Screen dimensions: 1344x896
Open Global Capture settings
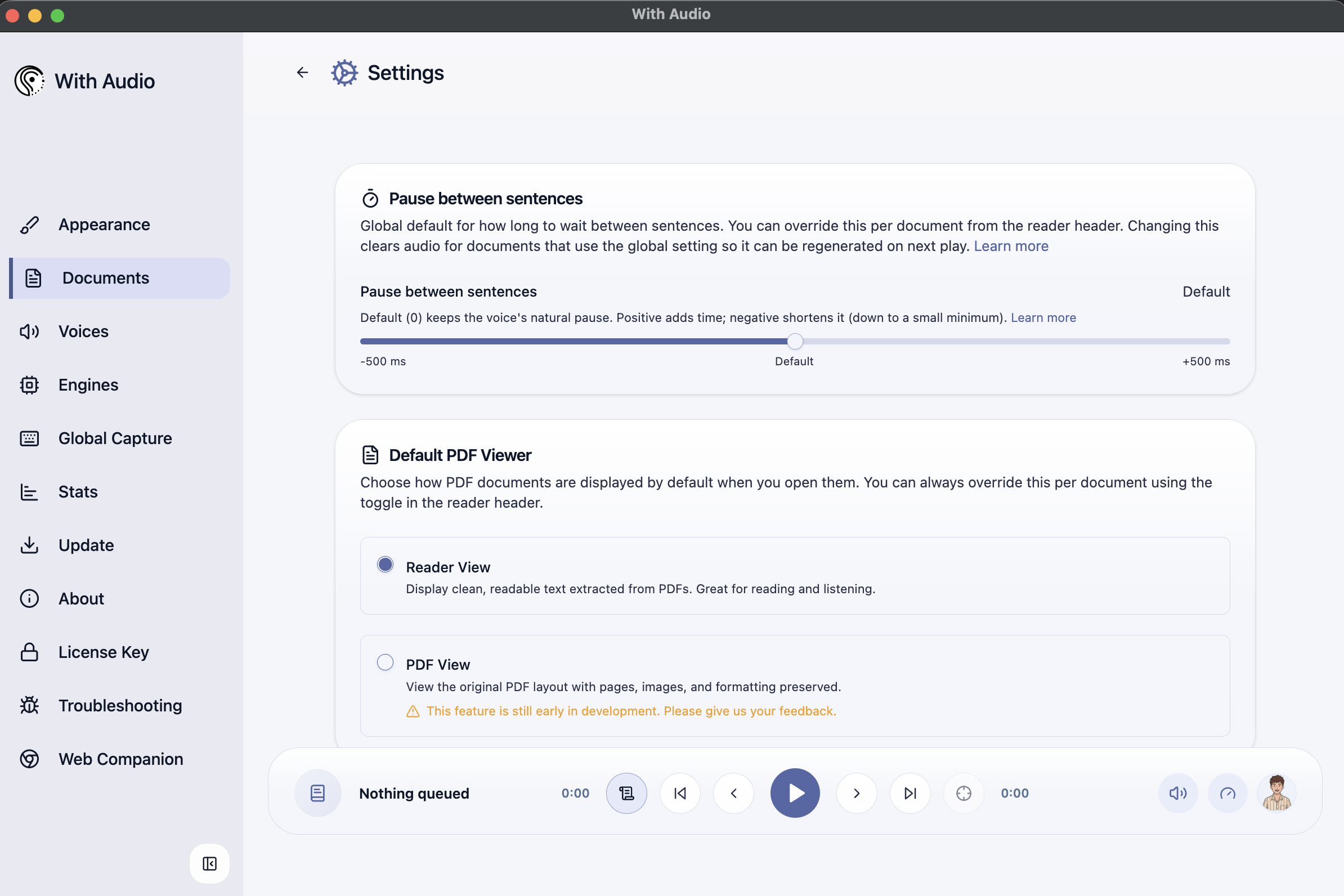tap(119, 438)
